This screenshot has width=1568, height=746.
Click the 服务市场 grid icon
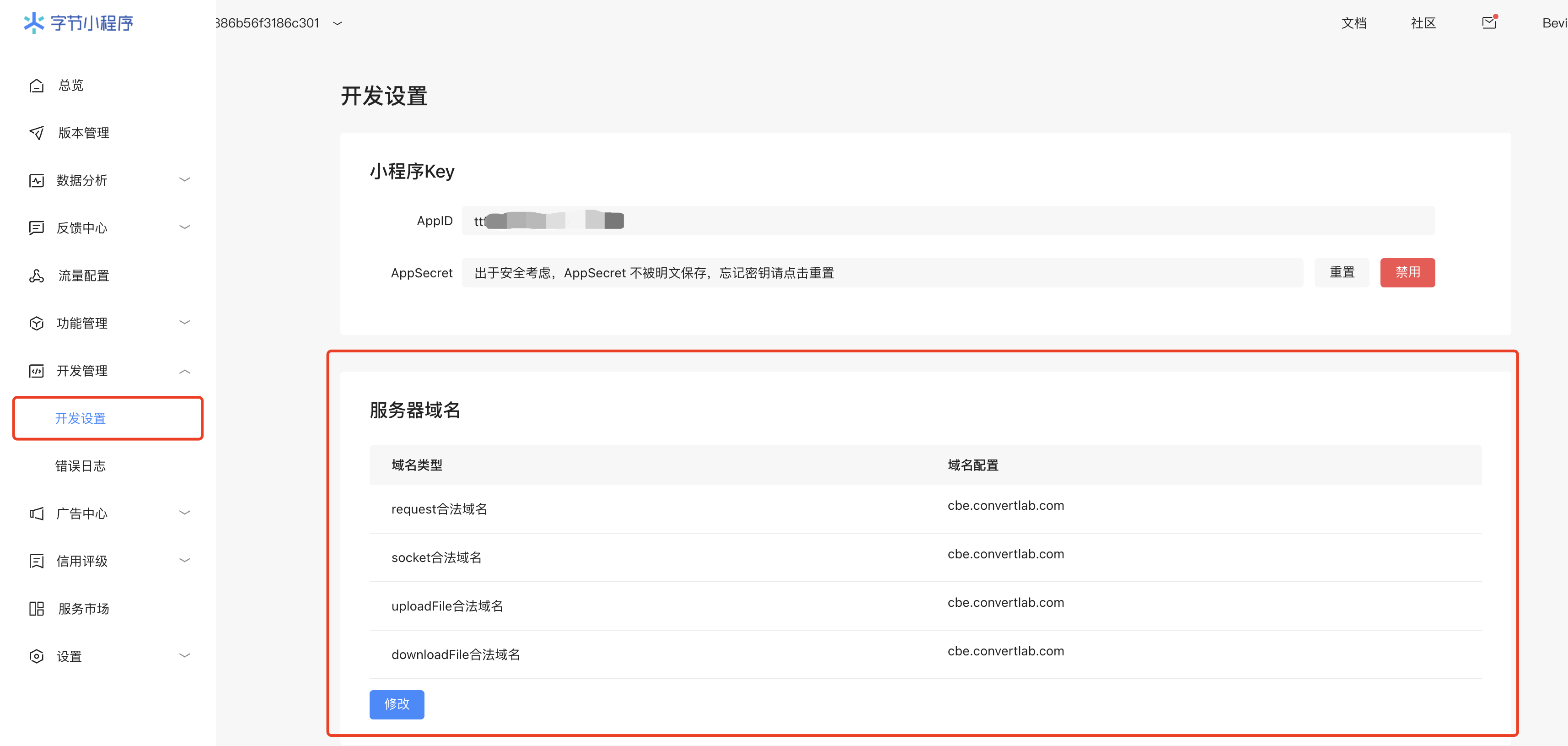click(x=37, y=608)
